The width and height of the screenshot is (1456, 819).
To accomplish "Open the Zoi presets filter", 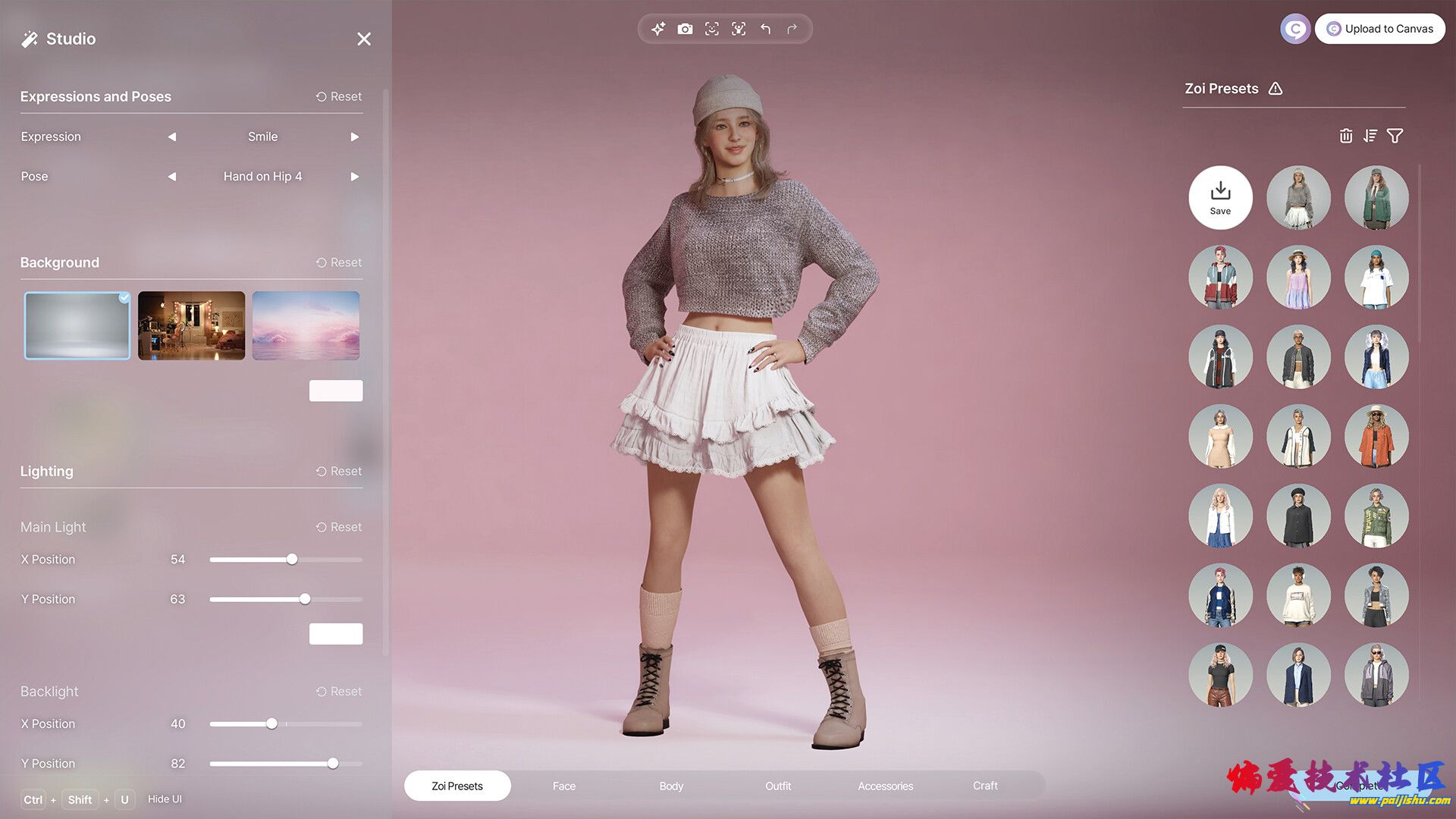I will (x=1395, y=136).
